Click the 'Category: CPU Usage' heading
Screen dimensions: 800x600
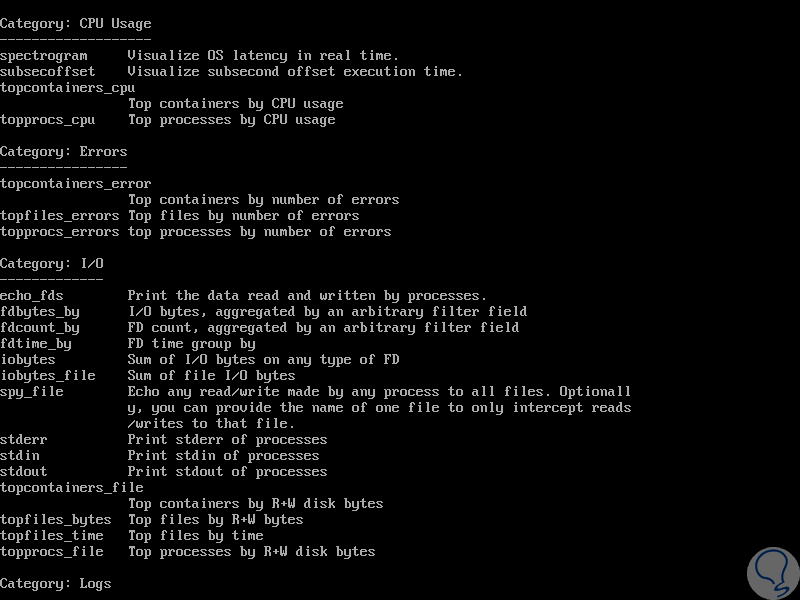tap(76, 24)
